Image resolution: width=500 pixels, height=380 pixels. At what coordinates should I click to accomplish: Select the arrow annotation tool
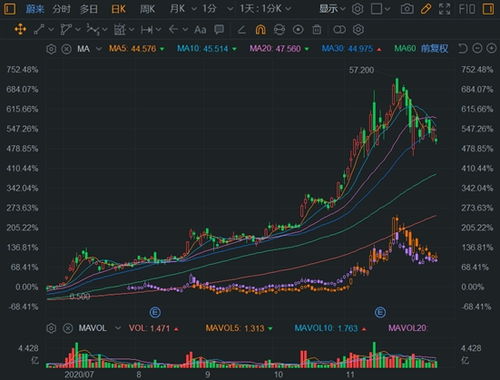point(173,30)
